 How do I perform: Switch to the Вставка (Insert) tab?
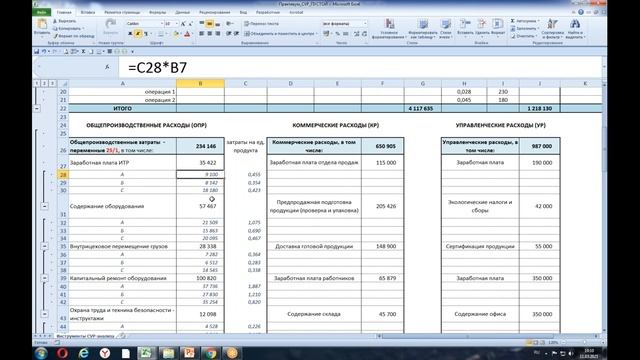click(x=88, y=12)
